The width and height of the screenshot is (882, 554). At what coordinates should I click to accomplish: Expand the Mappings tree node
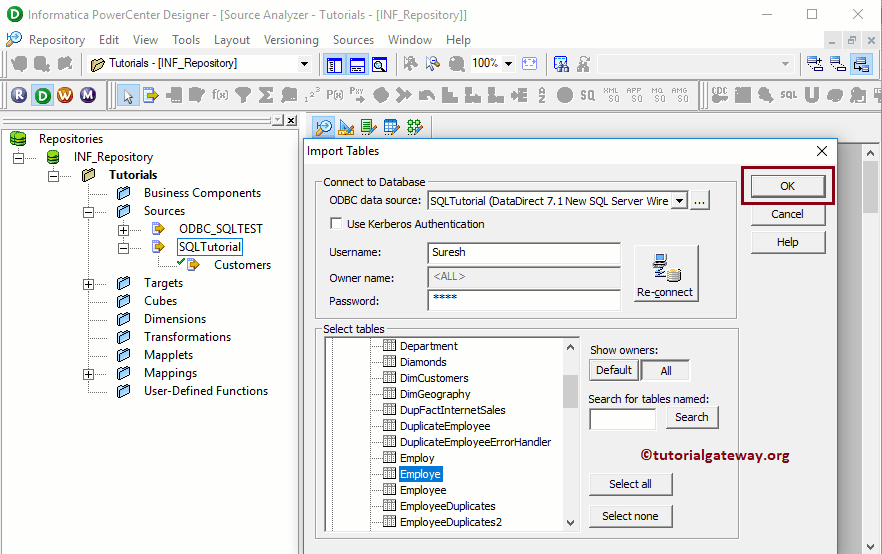(88, 373)
